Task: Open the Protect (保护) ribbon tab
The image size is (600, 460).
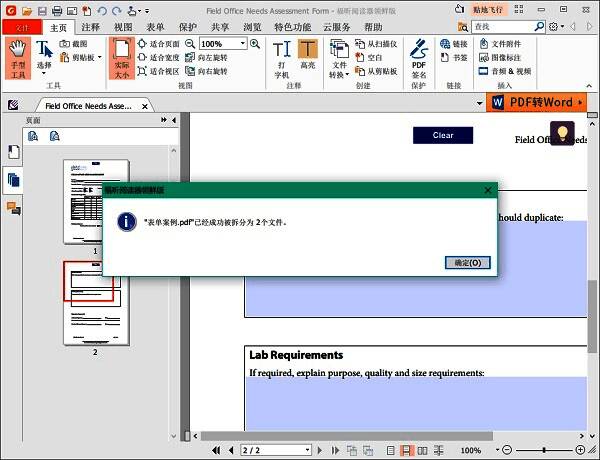Action: click(187, 27)
